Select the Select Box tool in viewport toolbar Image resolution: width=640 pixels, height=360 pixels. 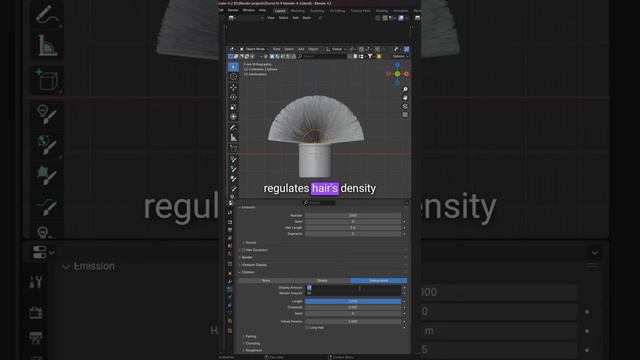click(x=233, y=67)
